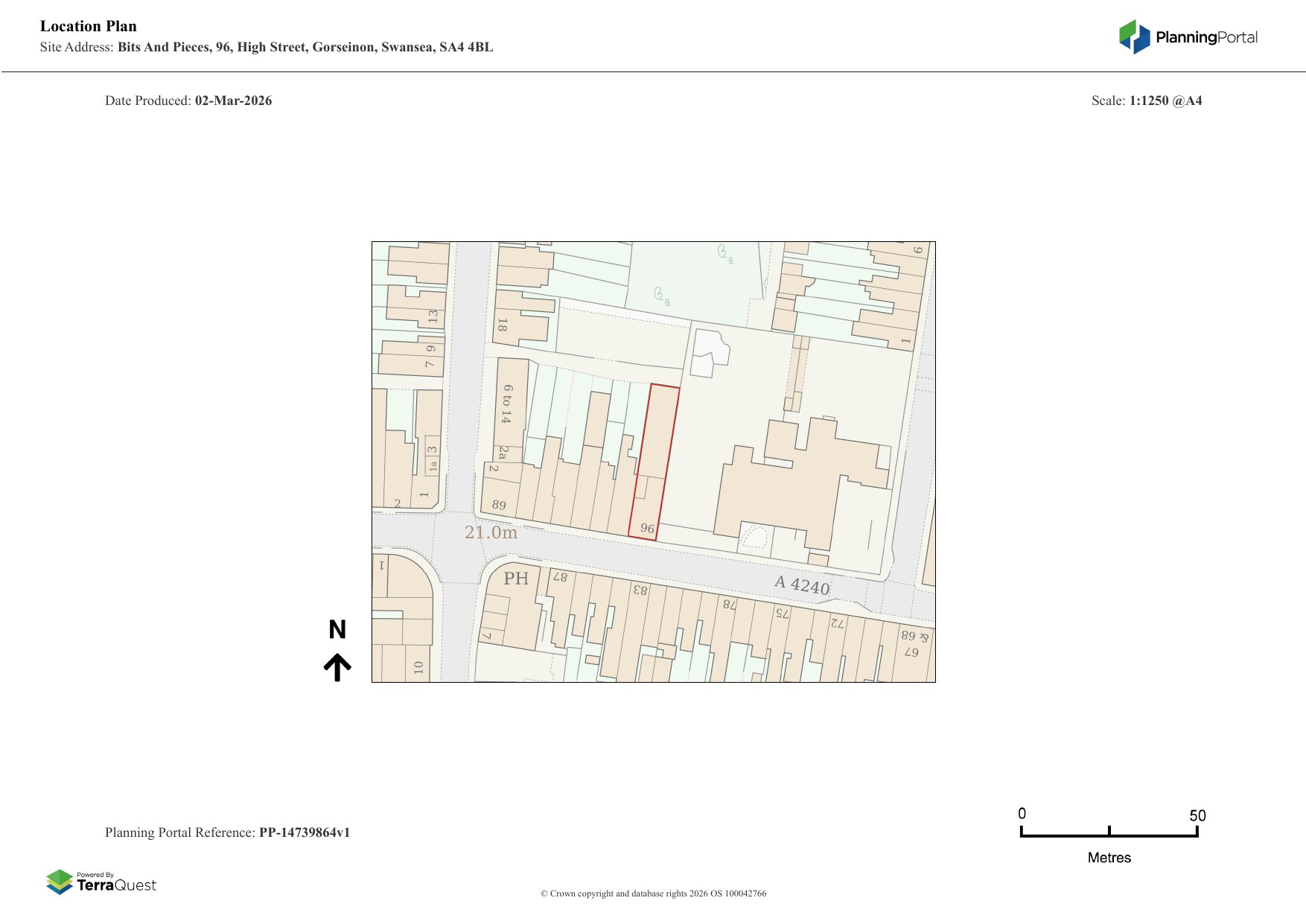Click the reference PP-14739864v1

click(x=304, y=832)
